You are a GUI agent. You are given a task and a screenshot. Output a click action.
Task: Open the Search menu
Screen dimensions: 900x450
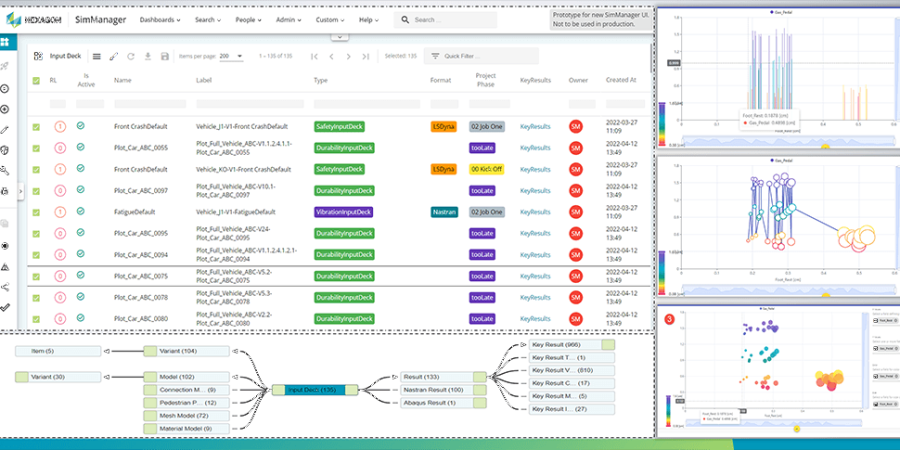click(x=208, y=20)
